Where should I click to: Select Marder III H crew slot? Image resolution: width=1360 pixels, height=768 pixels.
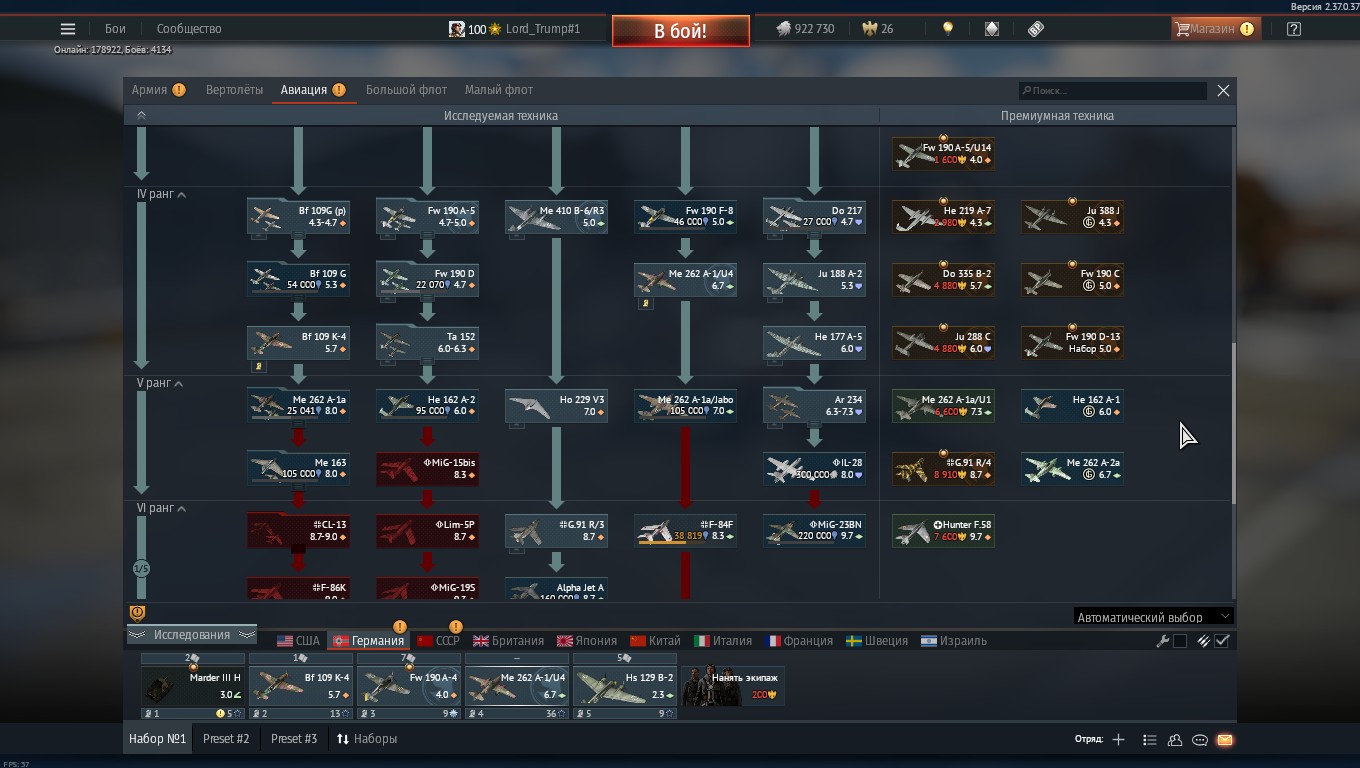[192, 686]
